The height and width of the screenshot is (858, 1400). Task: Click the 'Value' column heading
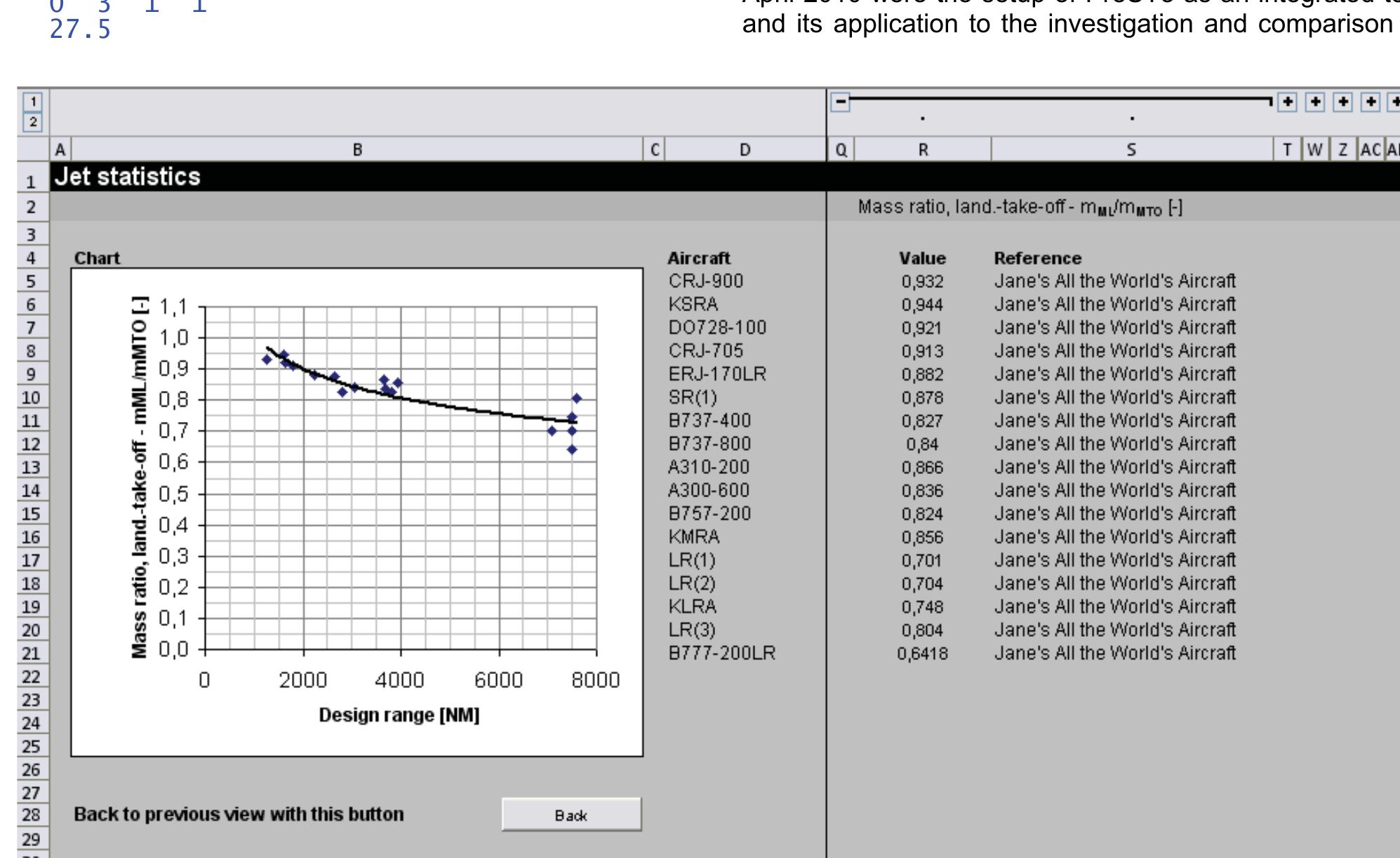click(922, 258)
